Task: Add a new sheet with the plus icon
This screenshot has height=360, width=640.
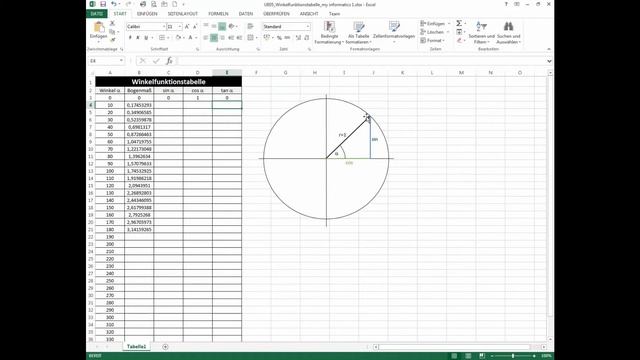Action: [x=165, y=347]
